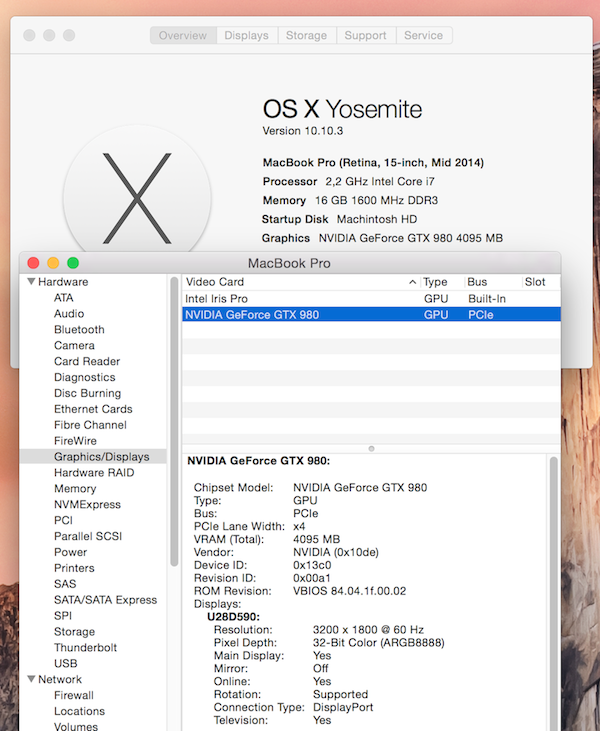The width and height of the screenshot is (600, 731).
Task: Select Hardware RAID in the sidebar
Action: [94, 473]
